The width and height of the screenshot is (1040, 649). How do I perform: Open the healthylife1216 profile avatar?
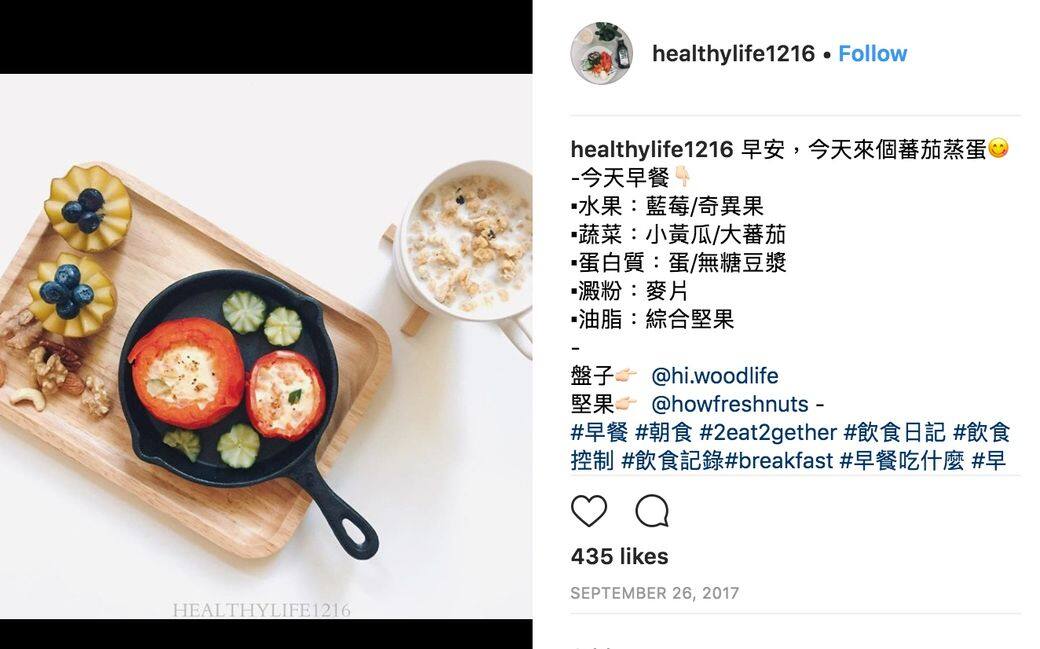[x=602, y=54]
